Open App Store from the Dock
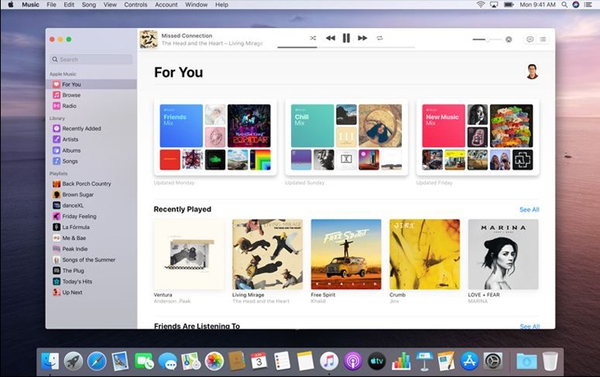The image size is (600, 377). click(x=469, y=361)
